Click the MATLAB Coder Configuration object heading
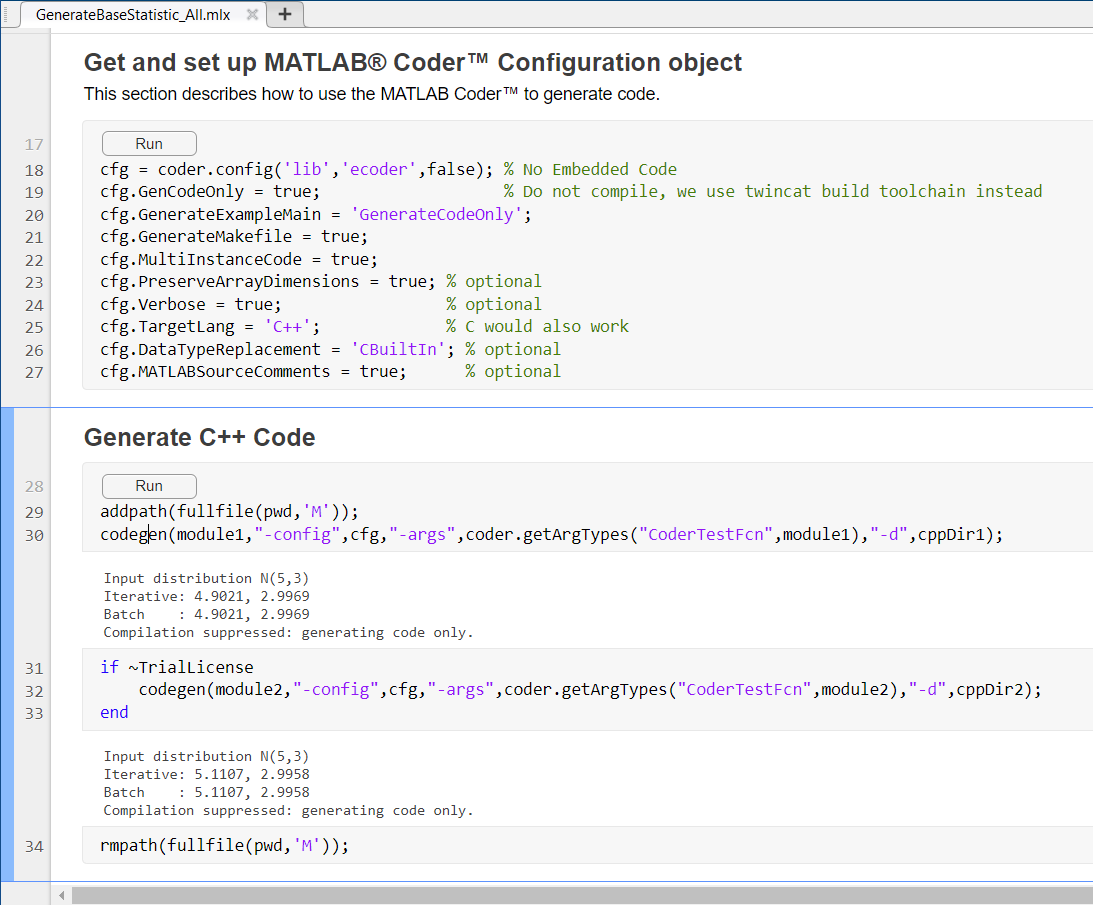This screenshot has height=905, width=1093. tap(413, 63)
